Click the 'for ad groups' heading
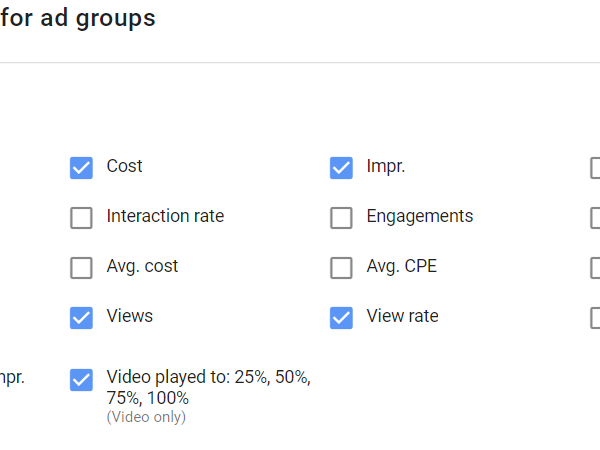The image size is (600, 450). point(78,18)
